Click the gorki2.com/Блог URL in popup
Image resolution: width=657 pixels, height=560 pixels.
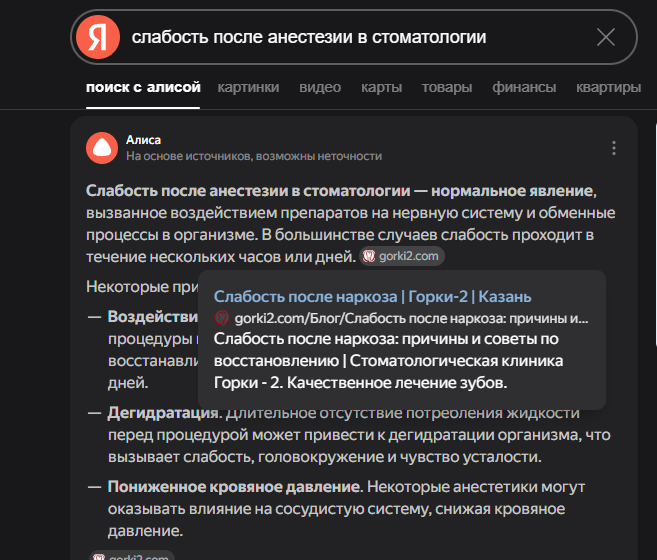(411, 319)
